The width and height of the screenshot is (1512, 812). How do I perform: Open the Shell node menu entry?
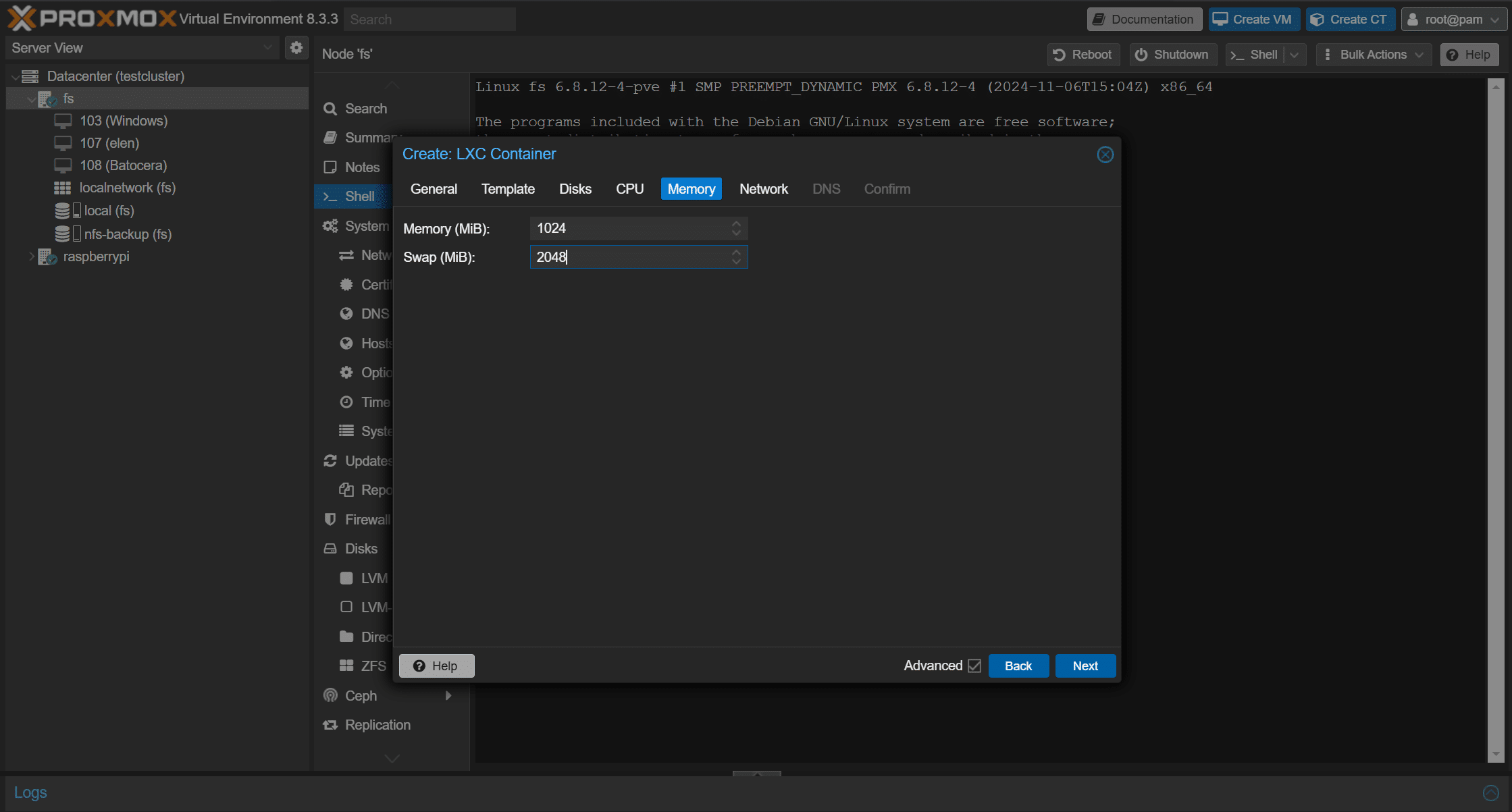pyautogui.click(x=353, y=196)
